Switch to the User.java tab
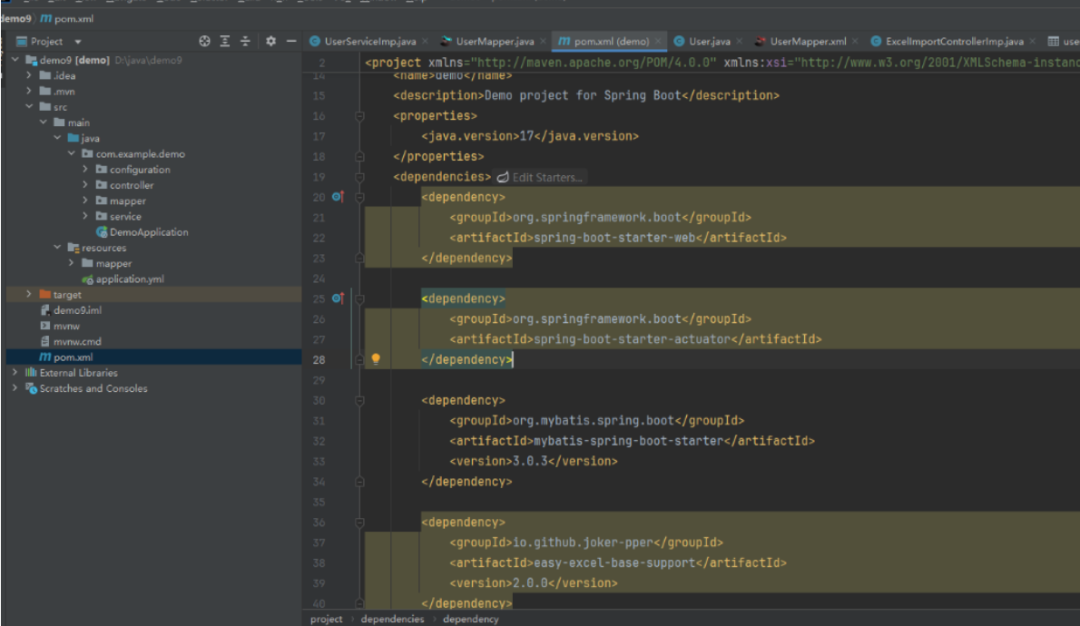1080x626 pixels. [709, 41]
